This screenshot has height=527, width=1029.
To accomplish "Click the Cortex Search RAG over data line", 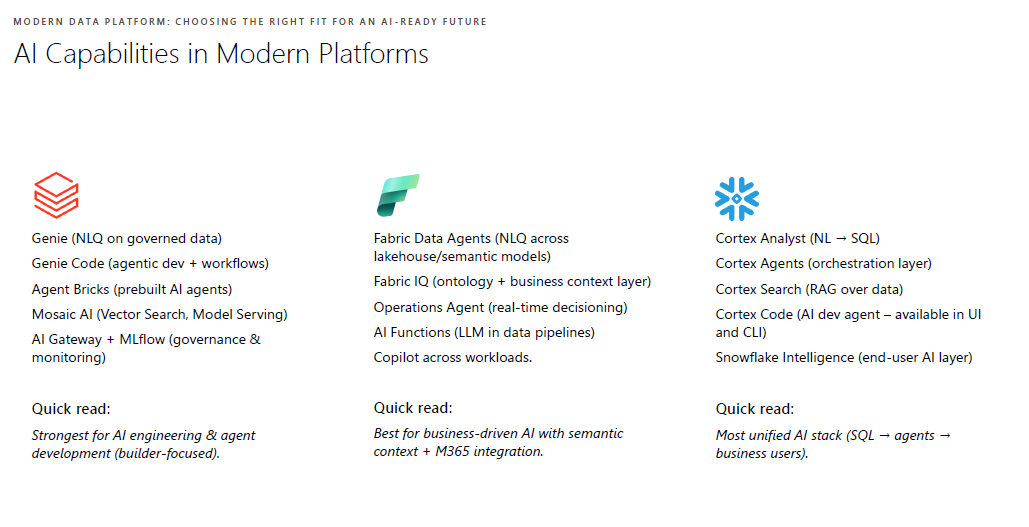I will [809, 289].
